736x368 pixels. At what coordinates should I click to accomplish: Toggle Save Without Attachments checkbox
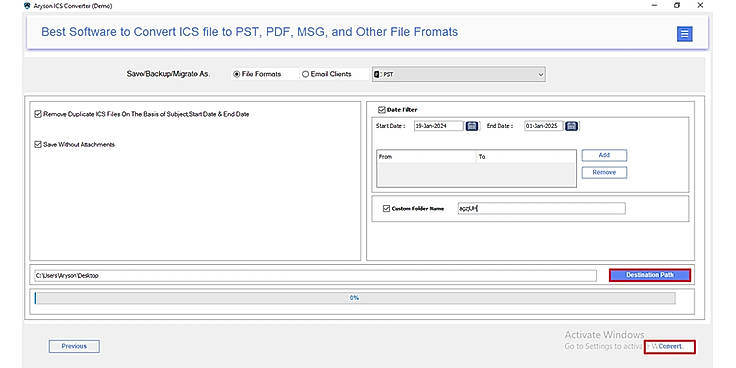point(38,145)
